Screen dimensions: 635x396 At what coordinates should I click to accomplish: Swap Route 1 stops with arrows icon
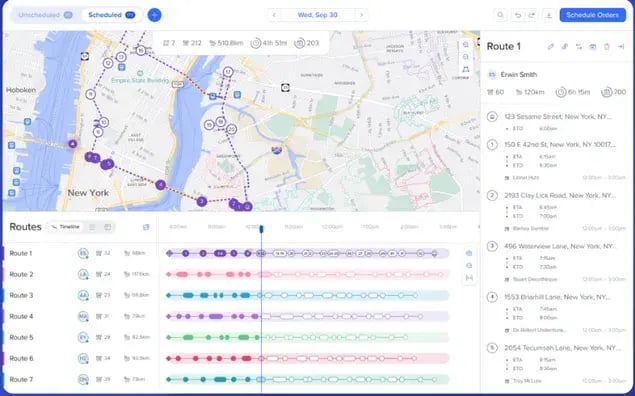(579, 47)
